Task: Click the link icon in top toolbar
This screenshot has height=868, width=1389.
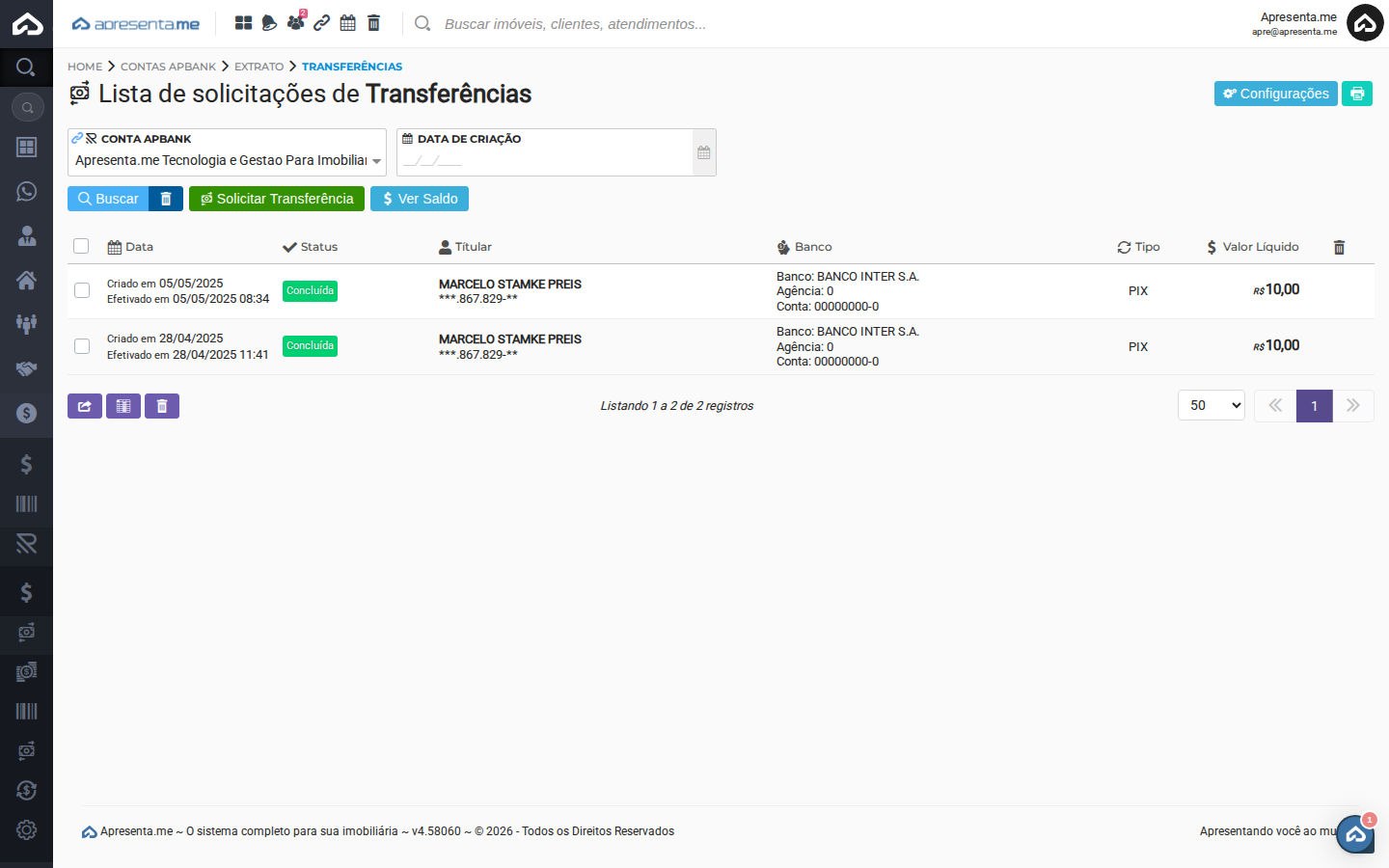Action: (x=322, y=23)
